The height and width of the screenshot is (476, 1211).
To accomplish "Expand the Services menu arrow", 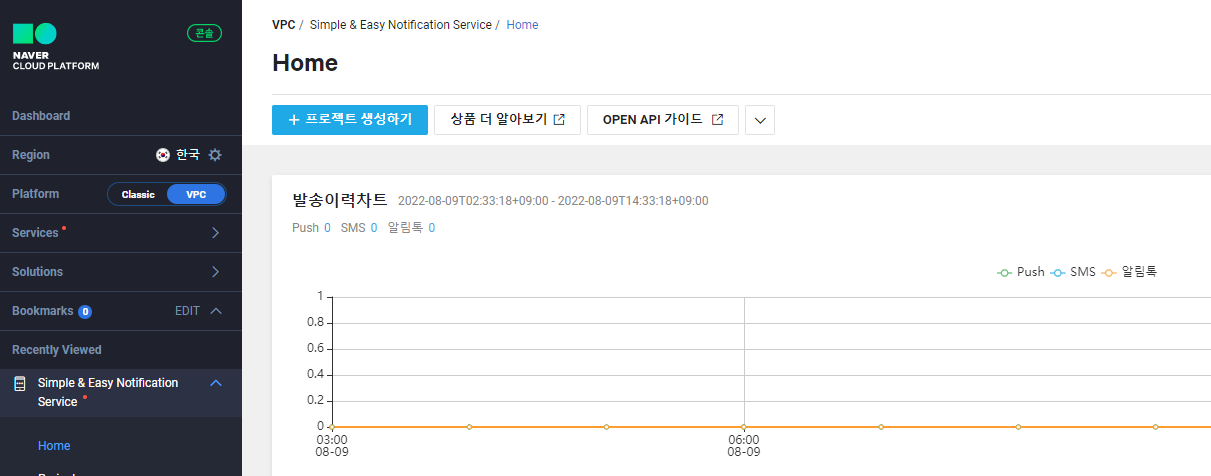I will pyautogui.click(x=216, y=233).
